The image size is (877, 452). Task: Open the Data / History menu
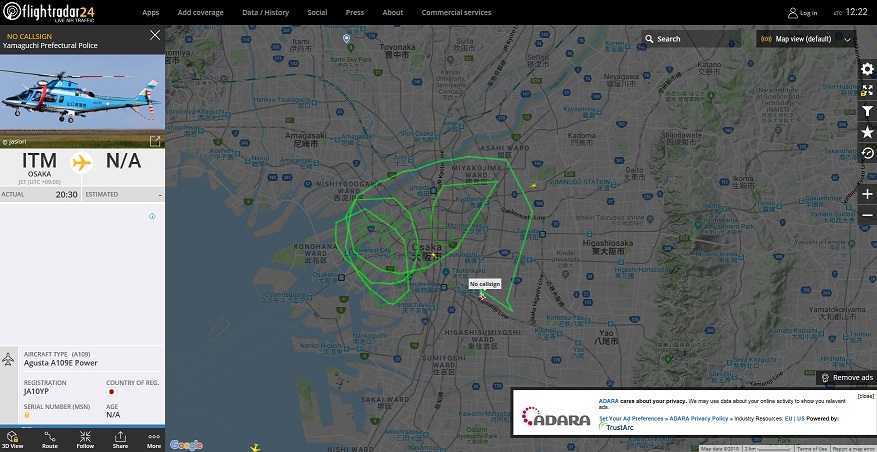tap(265, 12)
